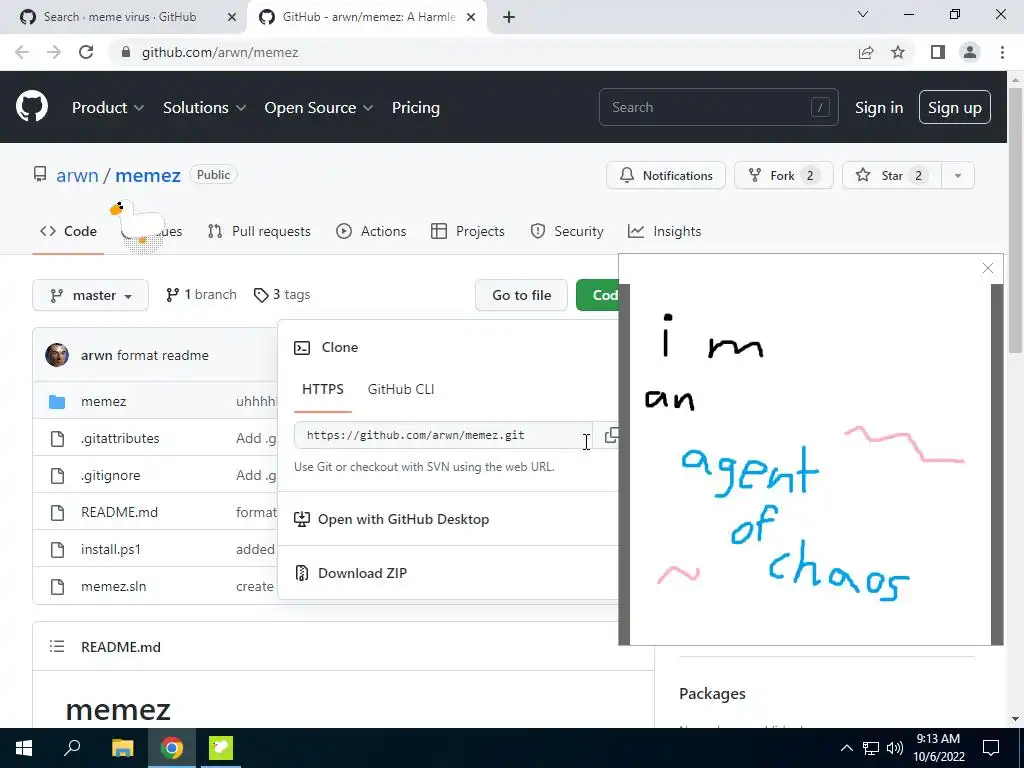
Task: Click the Chrome address bar
Action: pos(483,52)
